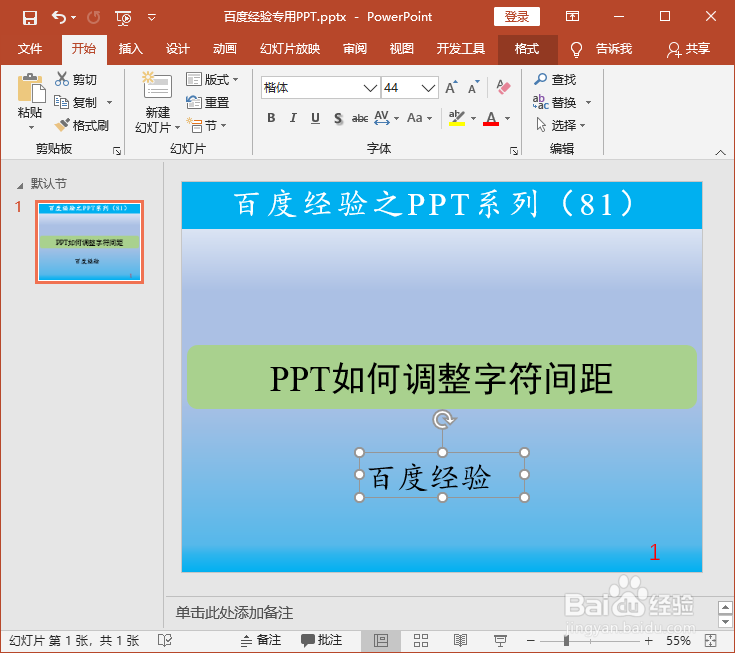Viewport: 735px width, 653px height.
Task: Open the font size 44 dropdown
Action: [x=428, y=88]
